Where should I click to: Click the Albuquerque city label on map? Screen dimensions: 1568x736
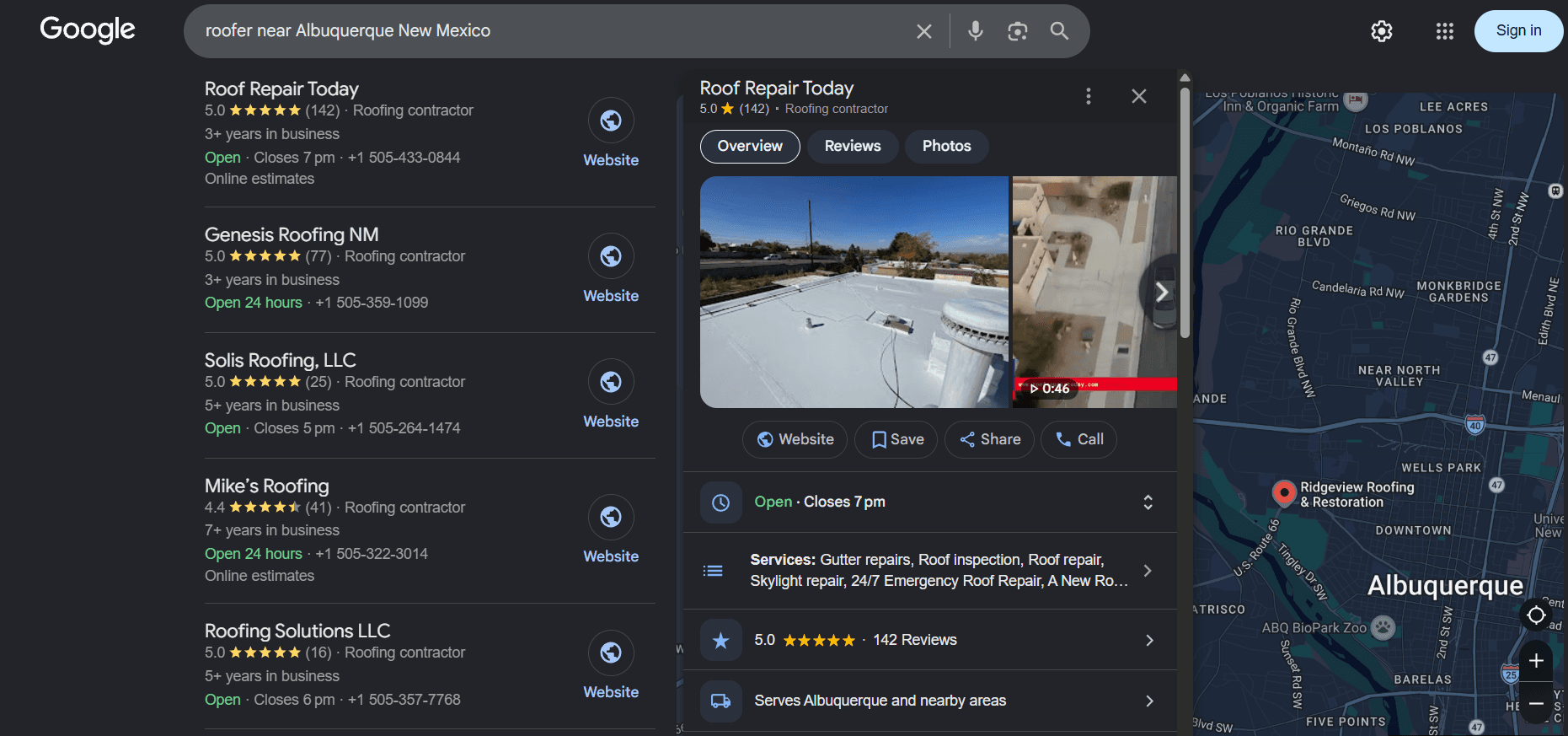point(1446,585)
